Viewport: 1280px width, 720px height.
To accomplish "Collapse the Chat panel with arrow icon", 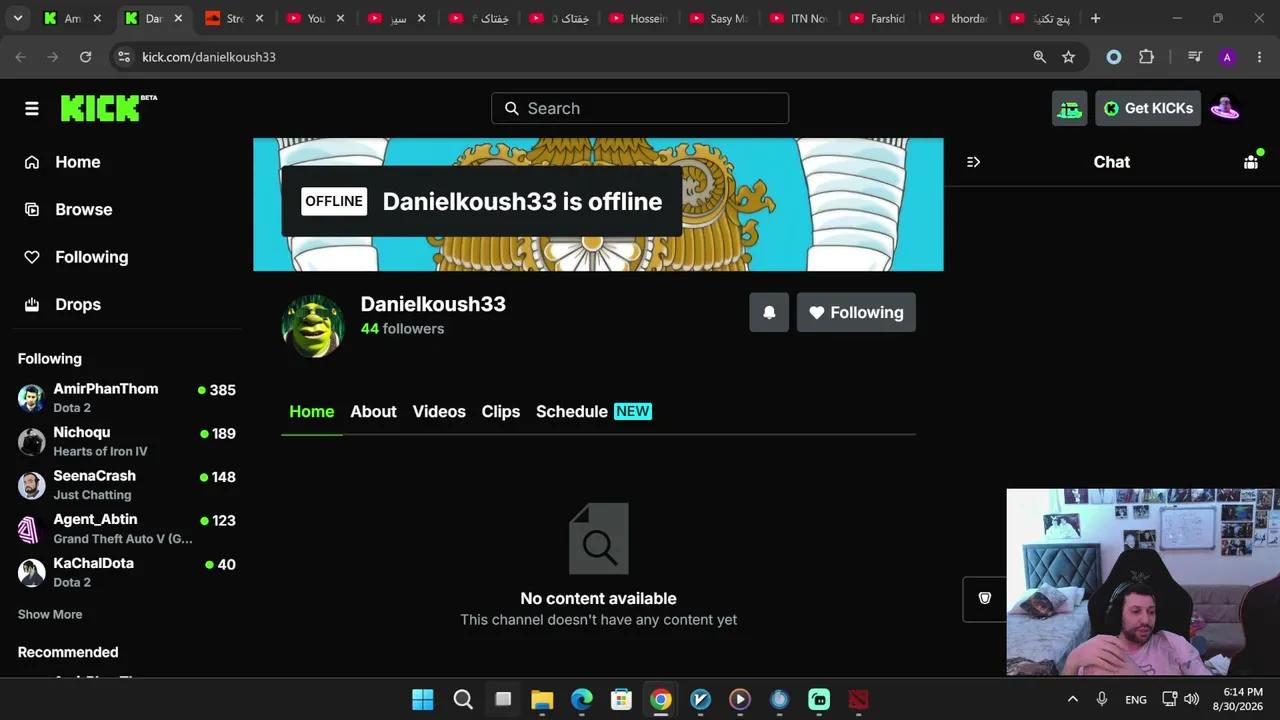I will (973, 162).
